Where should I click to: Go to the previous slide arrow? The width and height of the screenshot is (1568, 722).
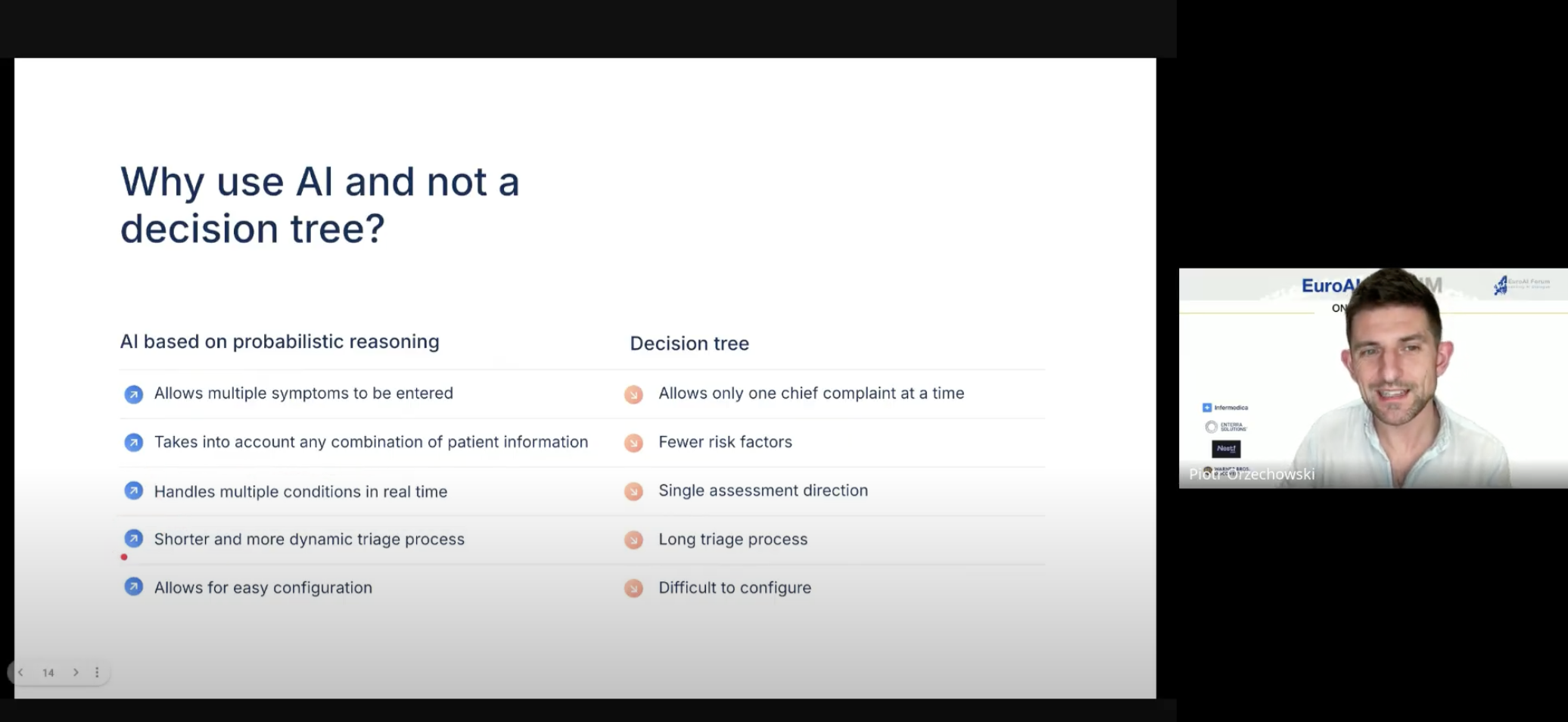pos(21,672)
